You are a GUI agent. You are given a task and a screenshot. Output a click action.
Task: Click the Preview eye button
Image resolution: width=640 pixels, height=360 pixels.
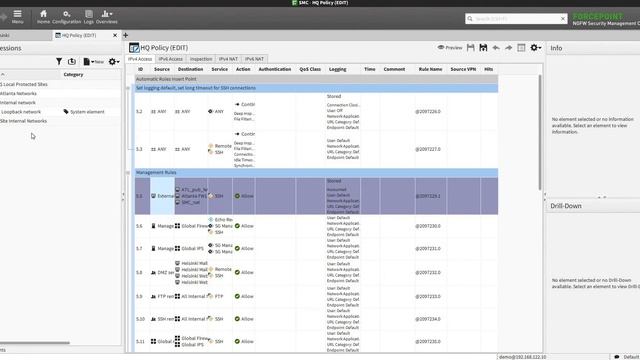click(450, 48)
